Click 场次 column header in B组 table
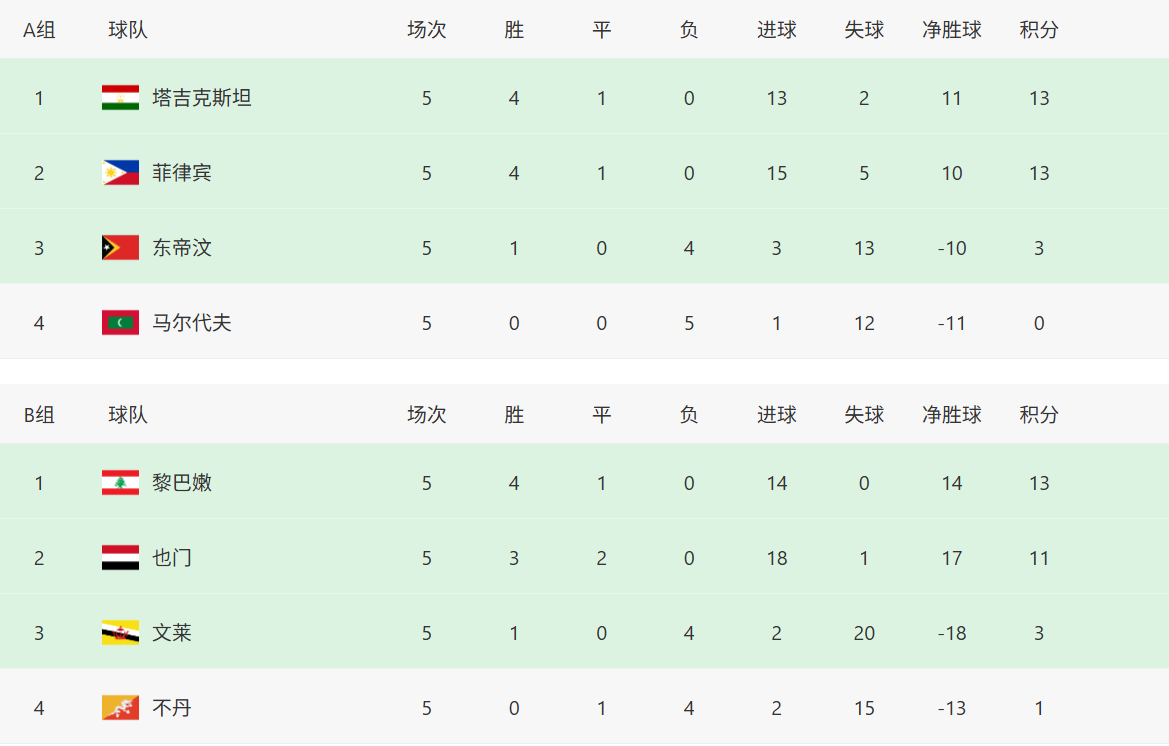Image resolution: width=1169 pixels, height=746 pixels. [x=427, y=415]
